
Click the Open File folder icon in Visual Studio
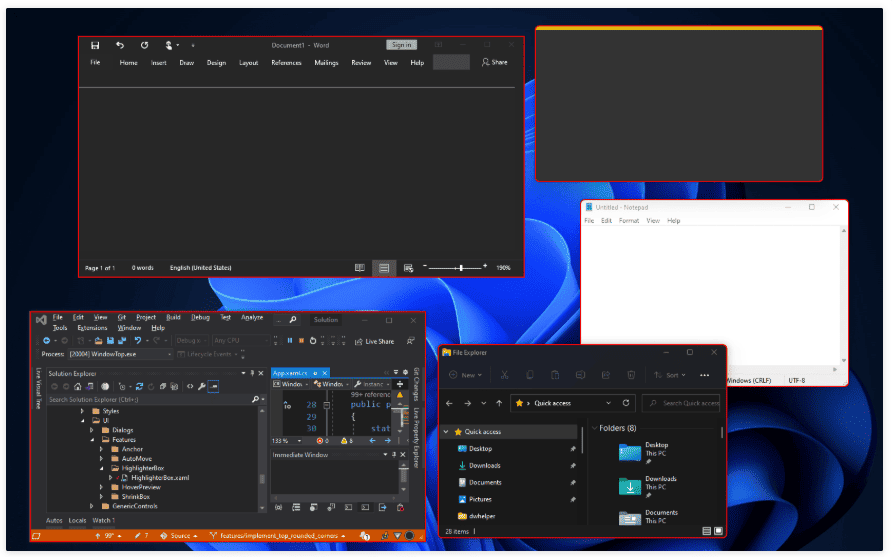[98, 341]
